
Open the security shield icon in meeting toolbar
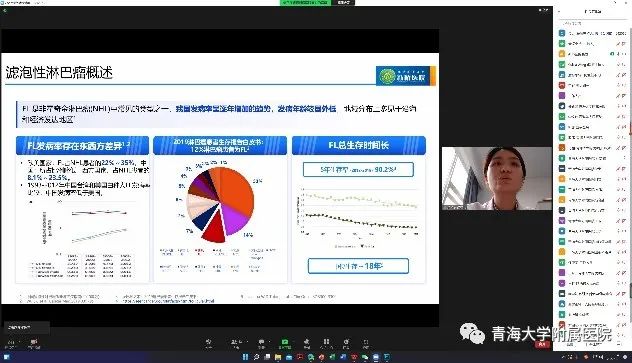[208, 342]
